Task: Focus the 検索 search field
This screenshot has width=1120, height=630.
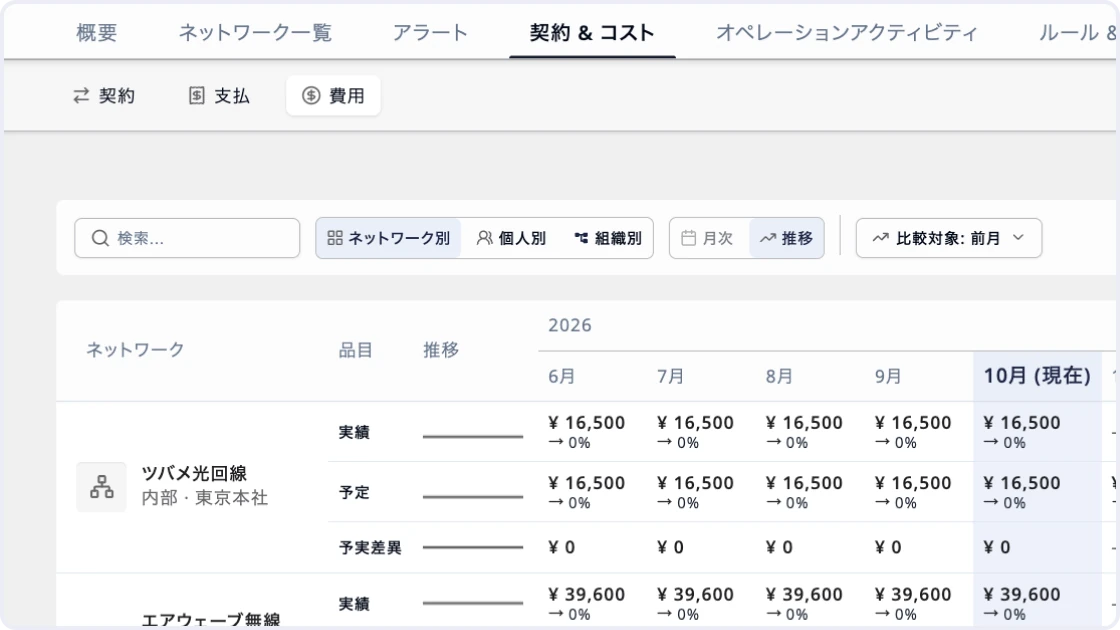Action: click(187, 238)
